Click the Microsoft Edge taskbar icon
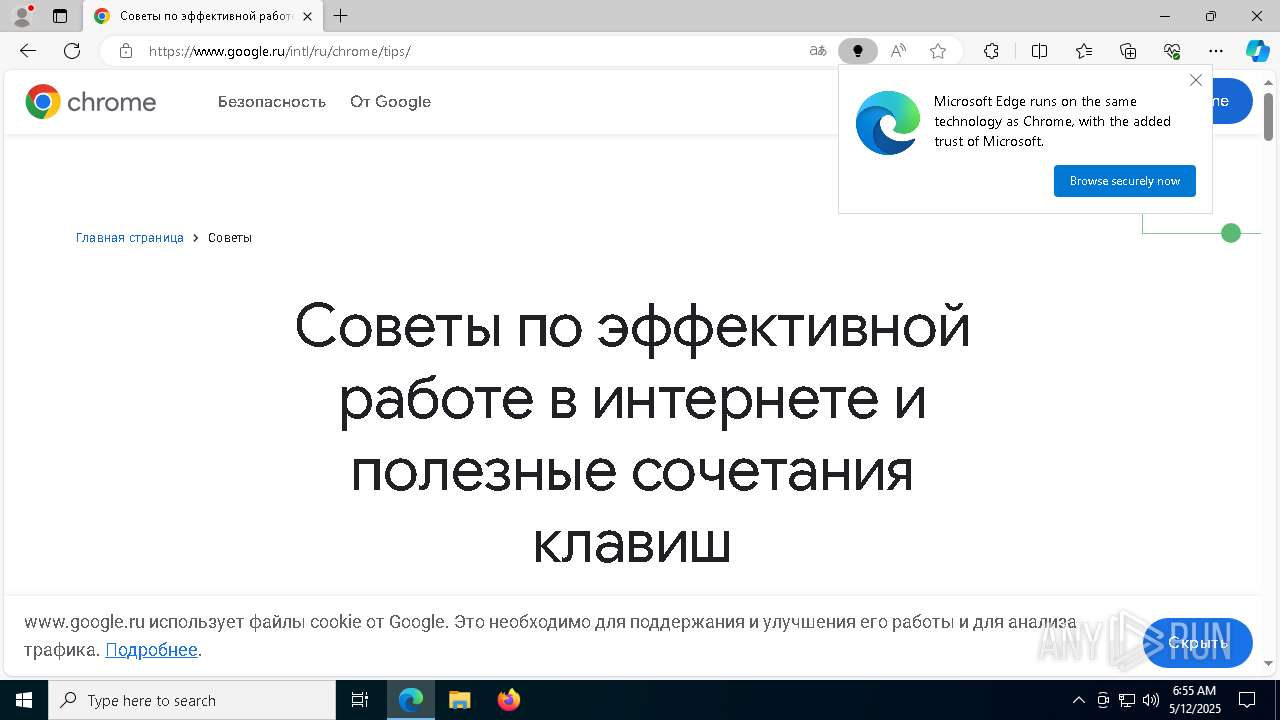The height and width of the screenshot is (720, 1280). click(411, 700)
